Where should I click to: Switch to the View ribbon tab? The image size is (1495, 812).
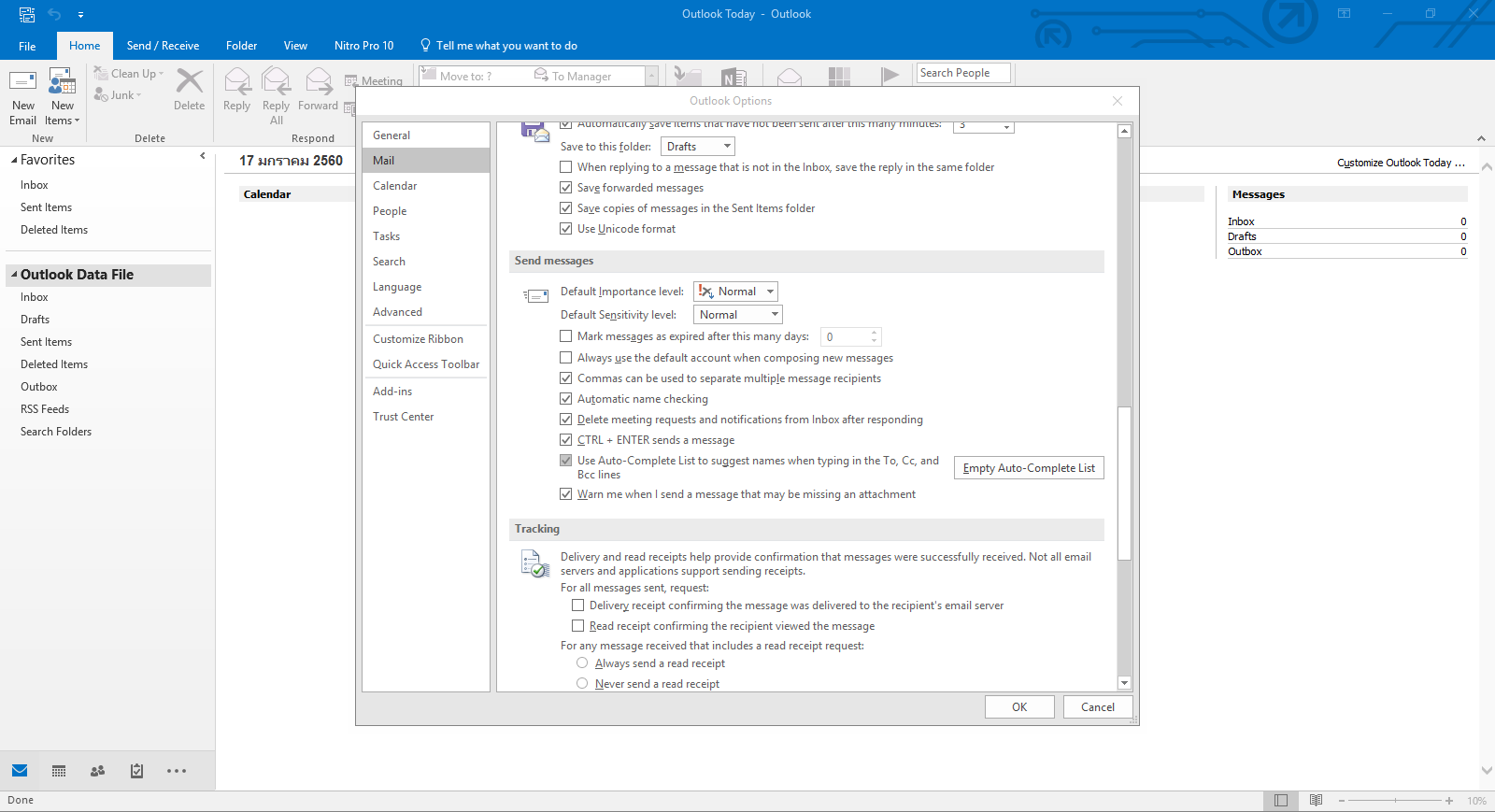(295, 46)
